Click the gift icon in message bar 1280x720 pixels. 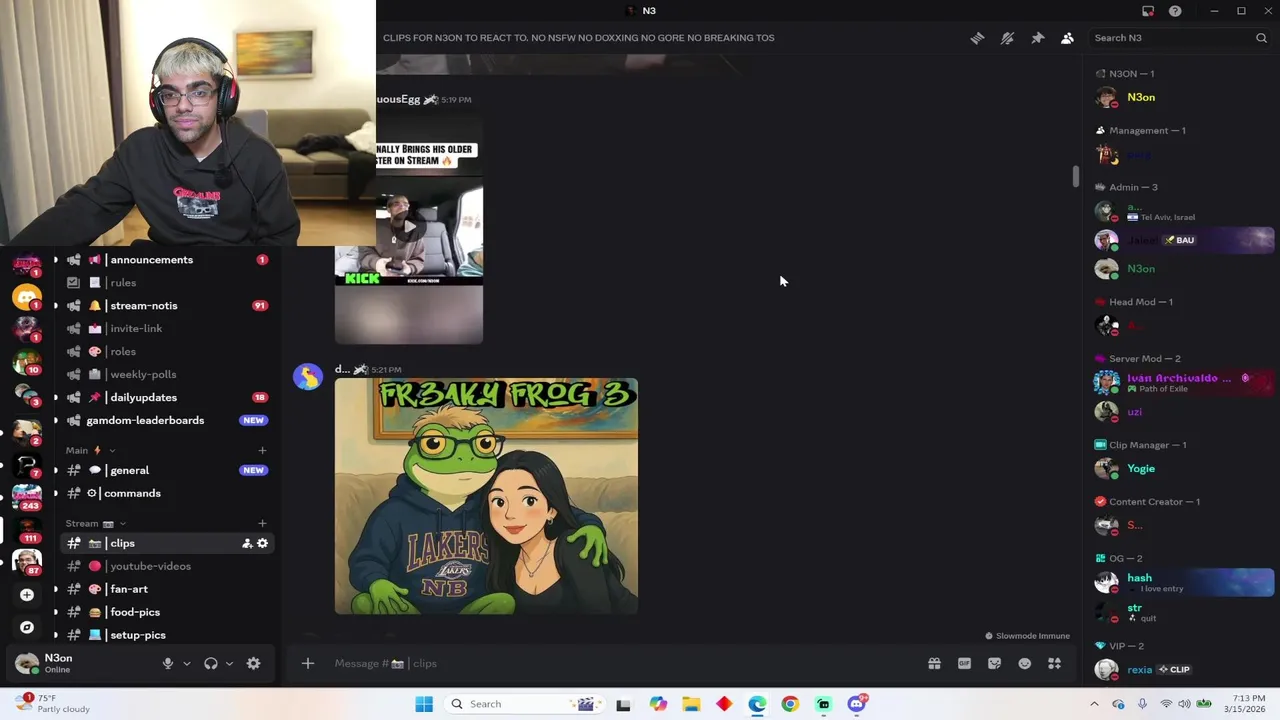pos(934,663)
